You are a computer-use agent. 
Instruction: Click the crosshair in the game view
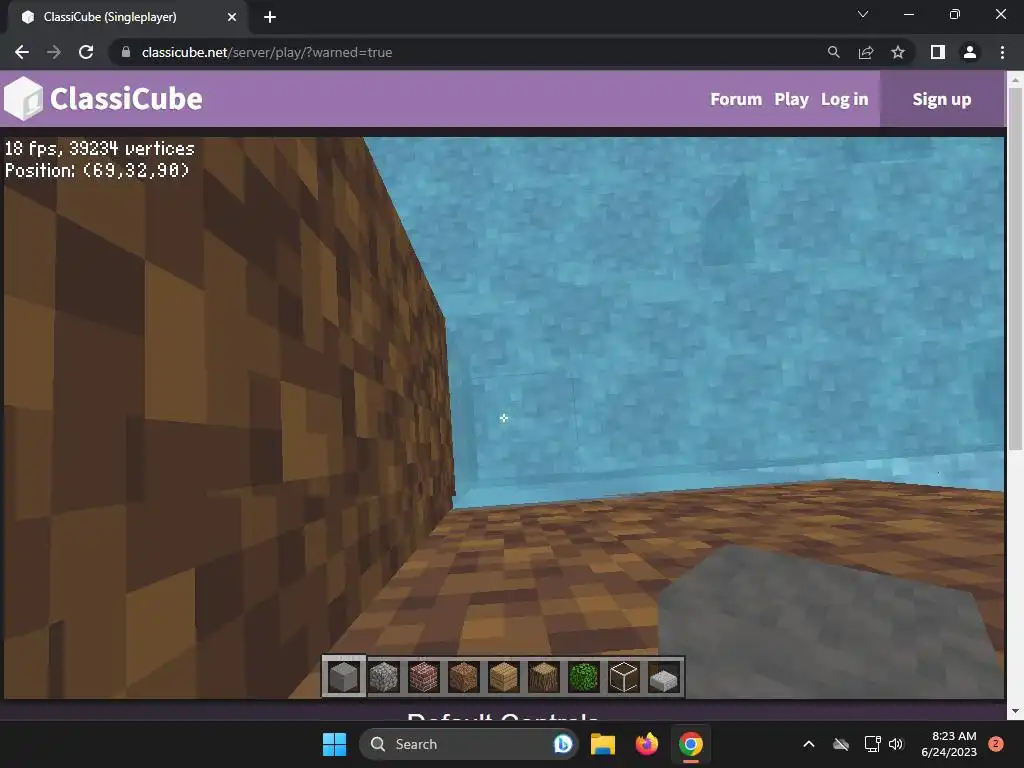coord(504,418)
